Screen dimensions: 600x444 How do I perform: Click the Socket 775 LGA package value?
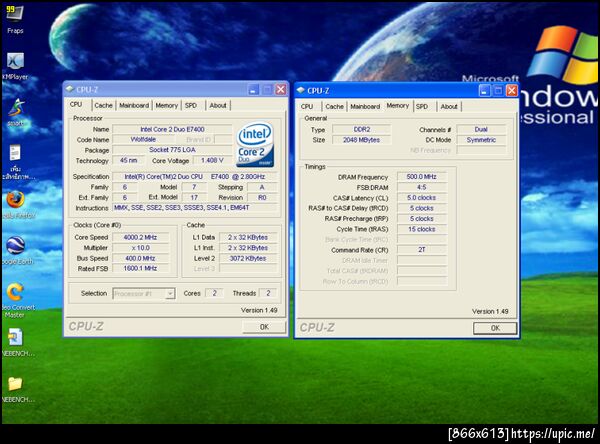click(x=172, y=150)
